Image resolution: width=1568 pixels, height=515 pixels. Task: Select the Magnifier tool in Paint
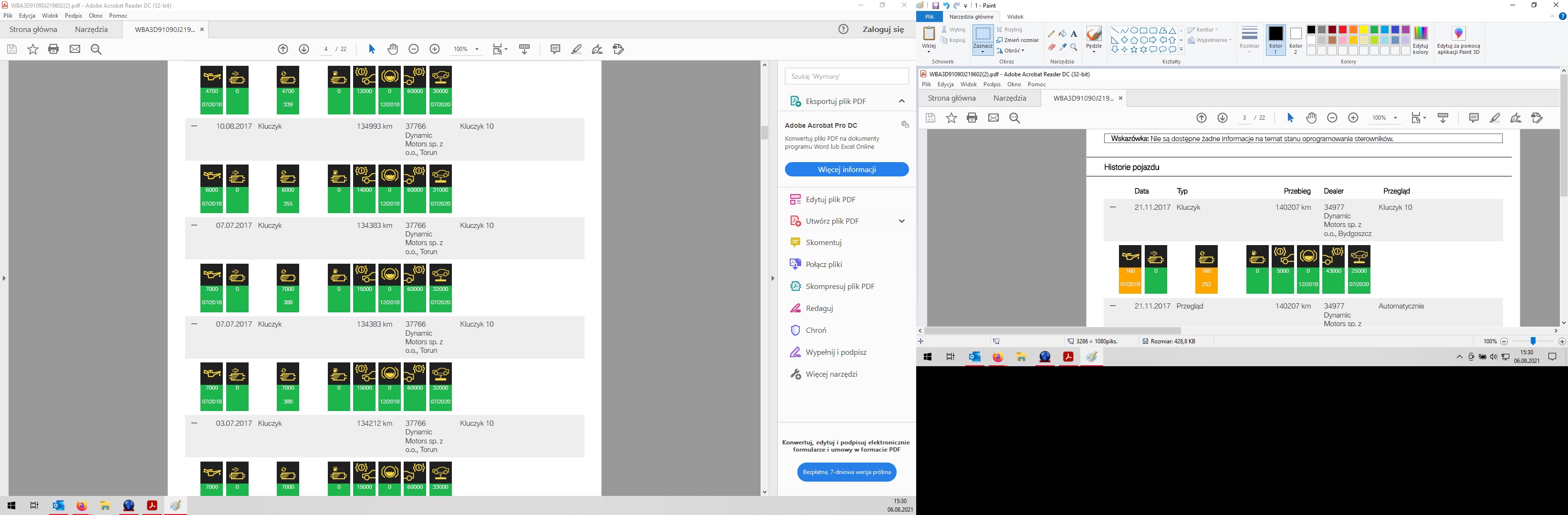[x=1074, y=47]
